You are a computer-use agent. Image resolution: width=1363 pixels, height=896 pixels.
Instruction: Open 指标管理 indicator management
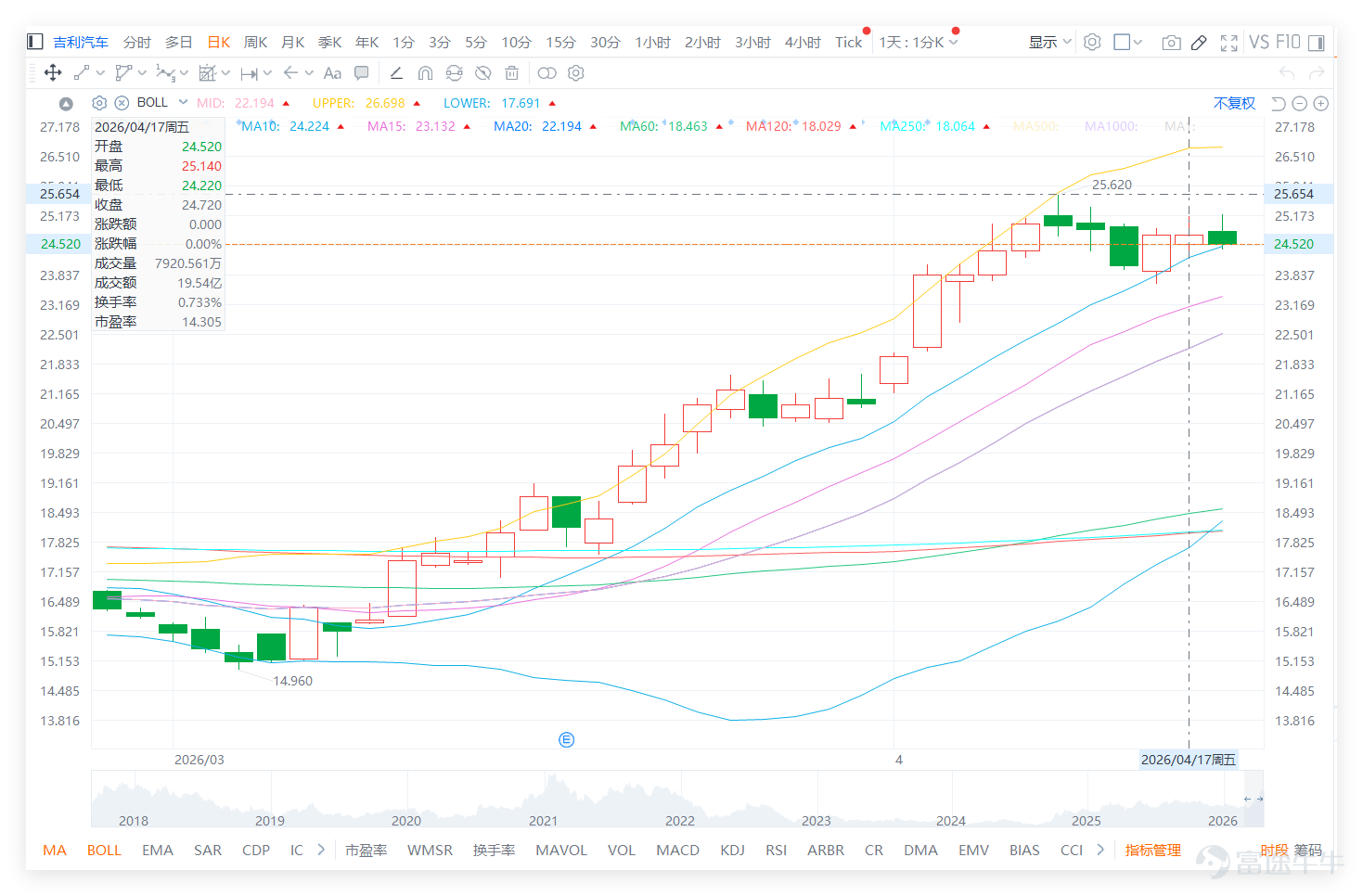1152,850
